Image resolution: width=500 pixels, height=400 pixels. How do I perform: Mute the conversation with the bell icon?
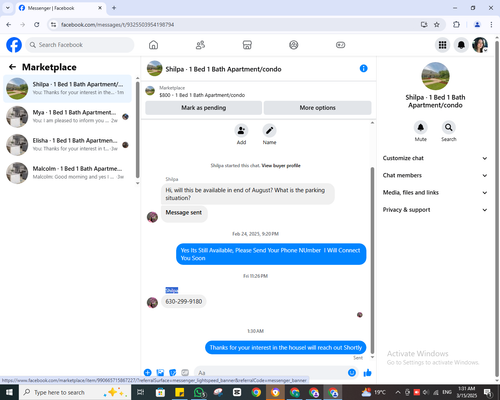pos(421,127)
